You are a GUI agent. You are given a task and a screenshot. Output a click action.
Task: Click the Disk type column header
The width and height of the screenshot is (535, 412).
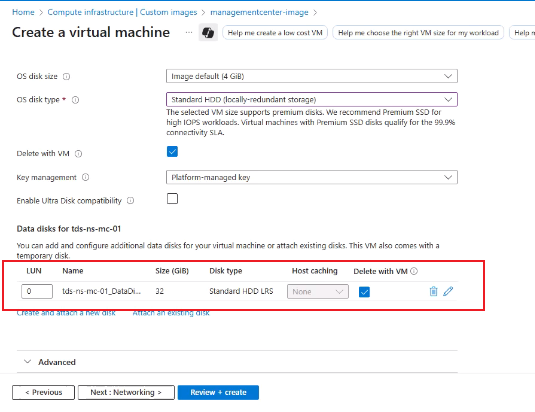pos(226,271)
